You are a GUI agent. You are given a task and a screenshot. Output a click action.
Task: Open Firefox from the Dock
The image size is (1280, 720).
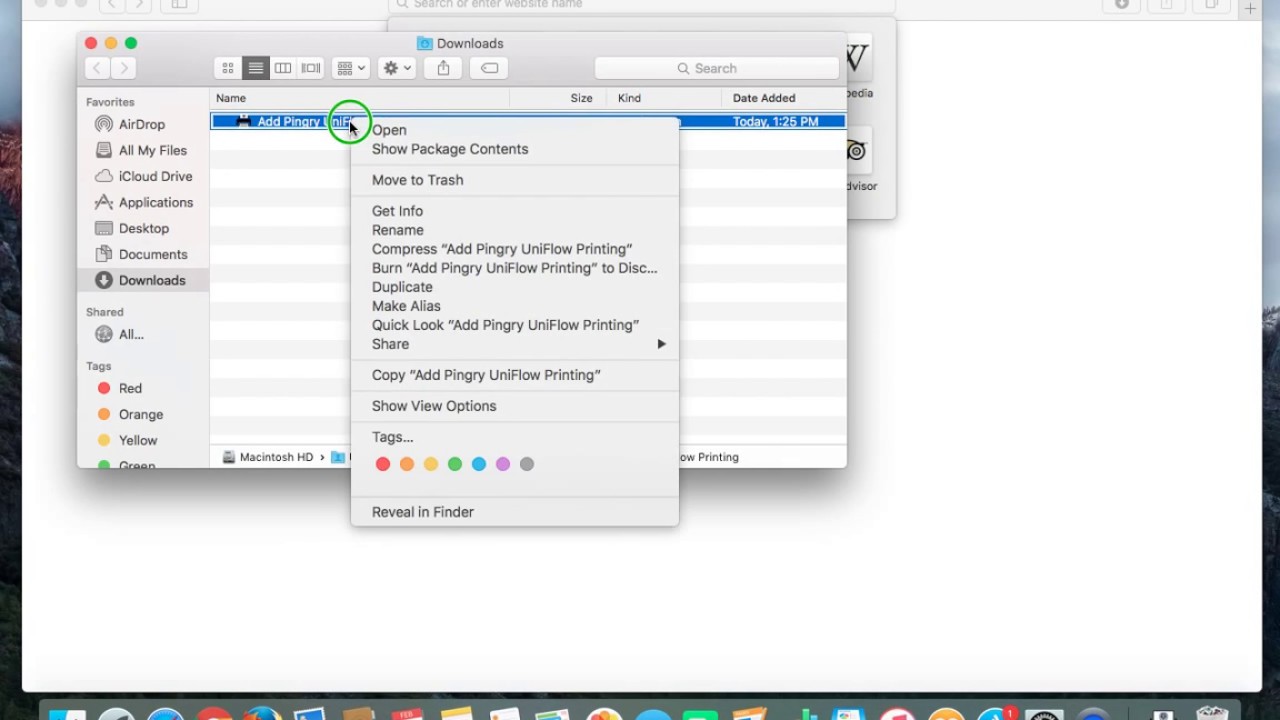coord(263,714)
